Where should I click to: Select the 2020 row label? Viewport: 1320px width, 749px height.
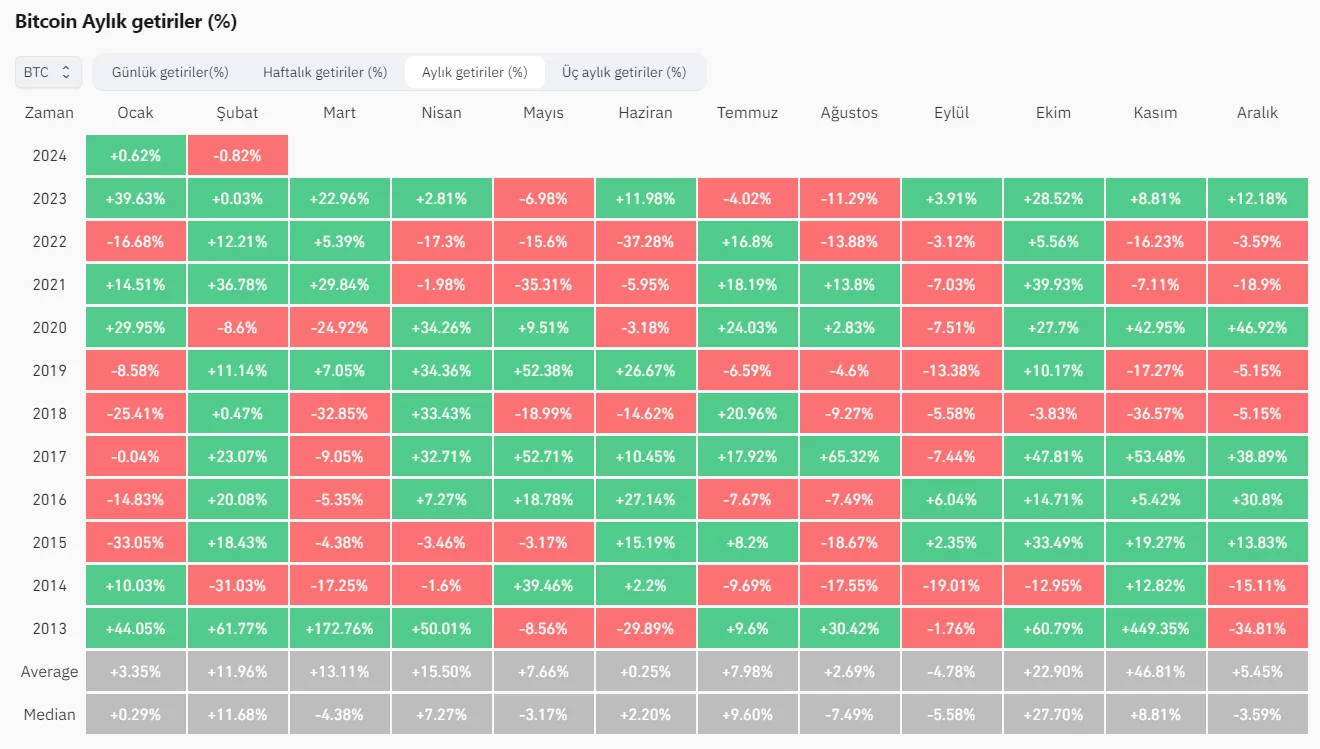(49, 328)
